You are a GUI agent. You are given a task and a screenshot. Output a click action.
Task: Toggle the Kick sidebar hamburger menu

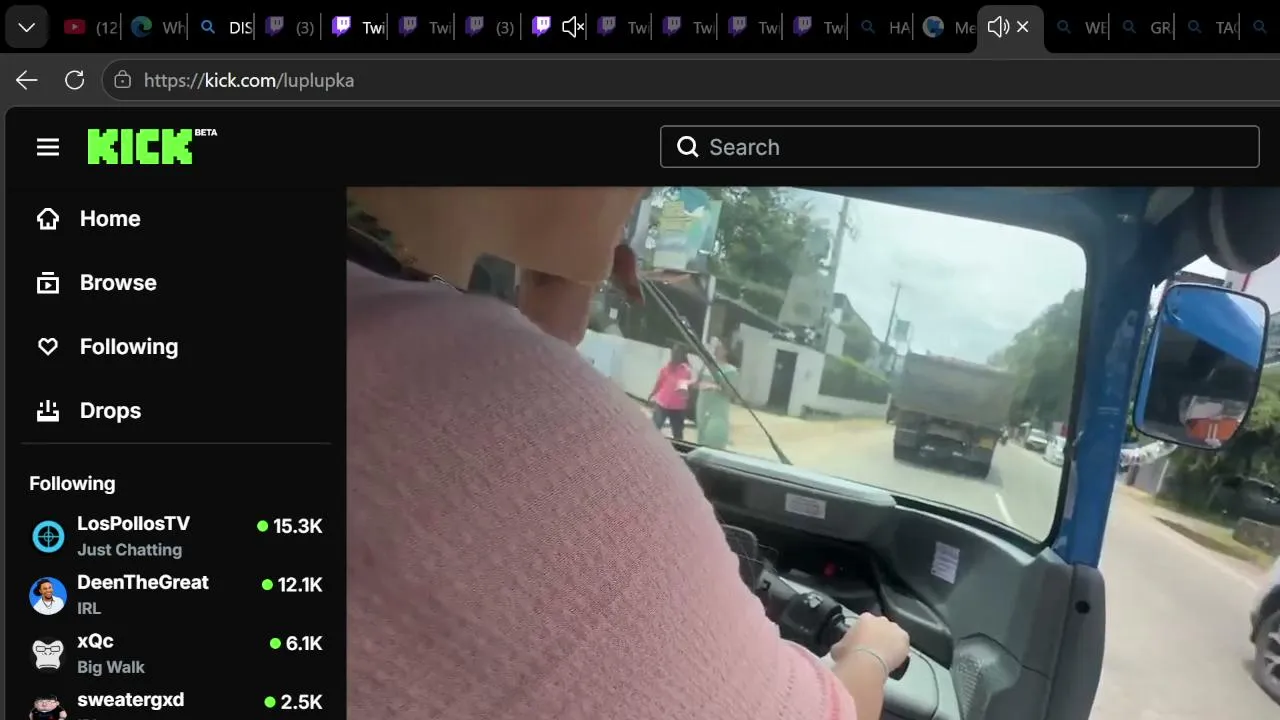tap(48, 147)
